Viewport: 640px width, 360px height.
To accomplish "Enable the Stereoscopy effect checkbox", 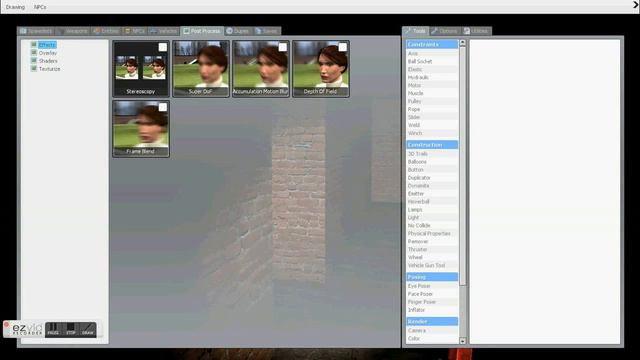I will (162, 47).
